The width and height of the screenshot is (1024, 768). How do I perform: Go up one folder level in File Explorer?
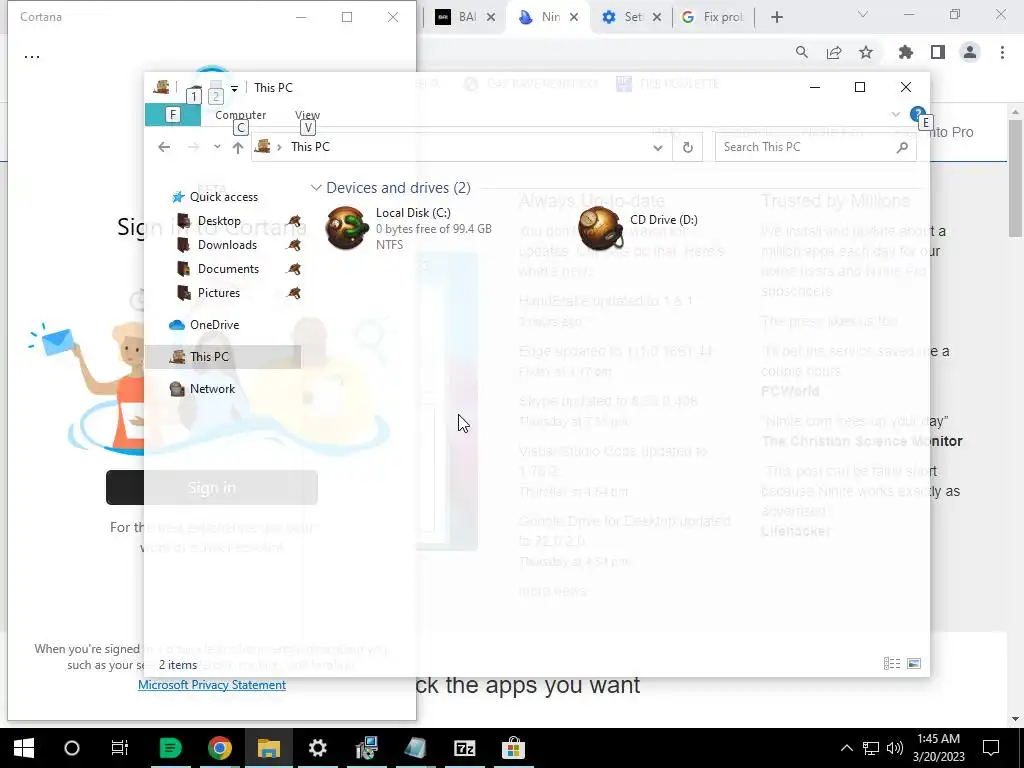(238, 147)
